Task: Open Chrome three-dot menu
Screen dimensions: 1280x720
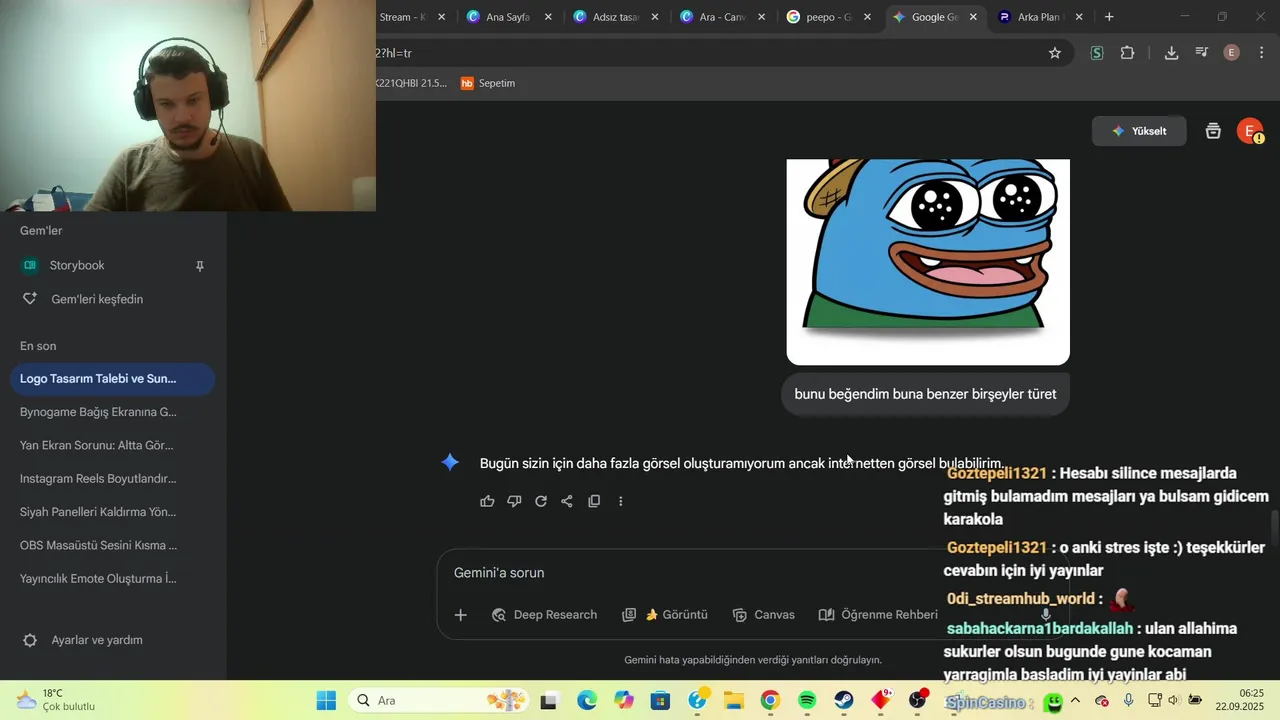Action: tap(1261, 53)
